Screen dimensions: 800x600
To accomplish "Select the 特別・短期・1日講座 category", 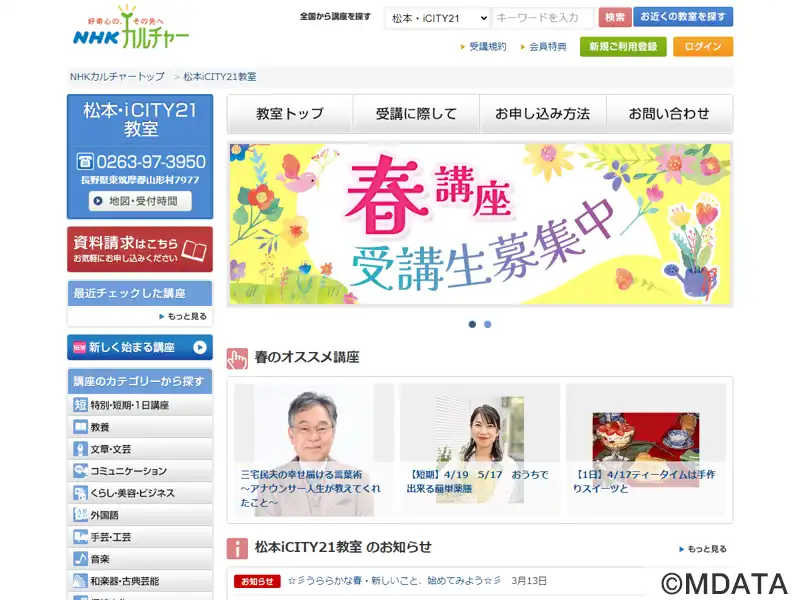I will 140,405.
